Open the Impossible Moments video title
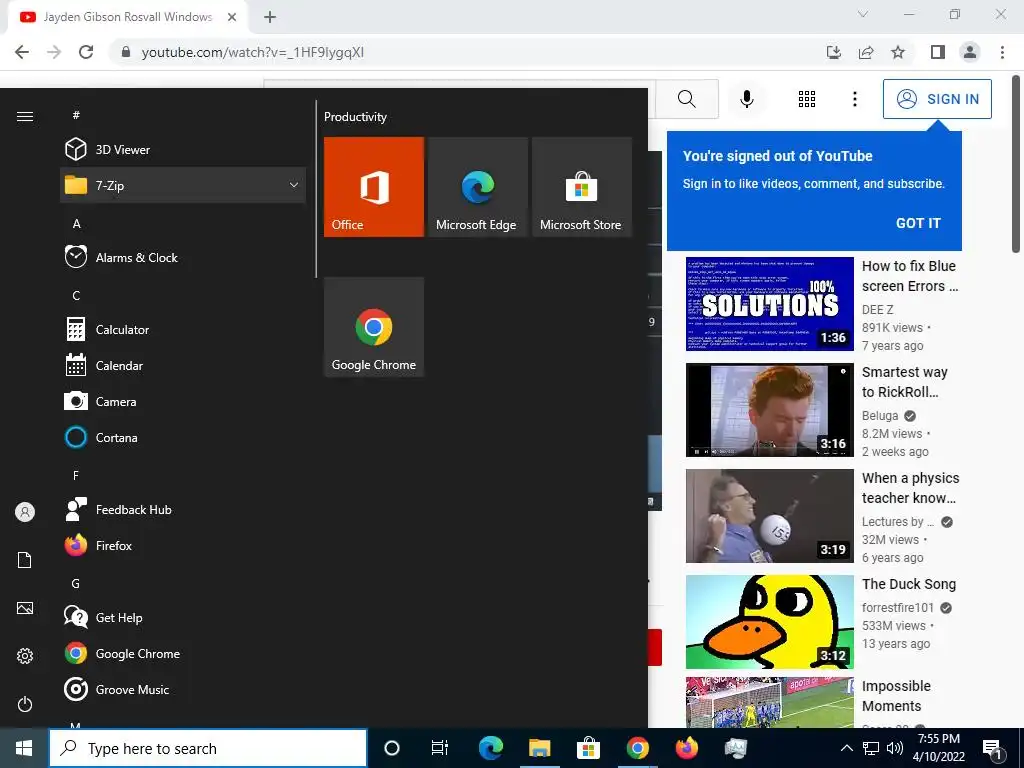 (x=896, y=696)
